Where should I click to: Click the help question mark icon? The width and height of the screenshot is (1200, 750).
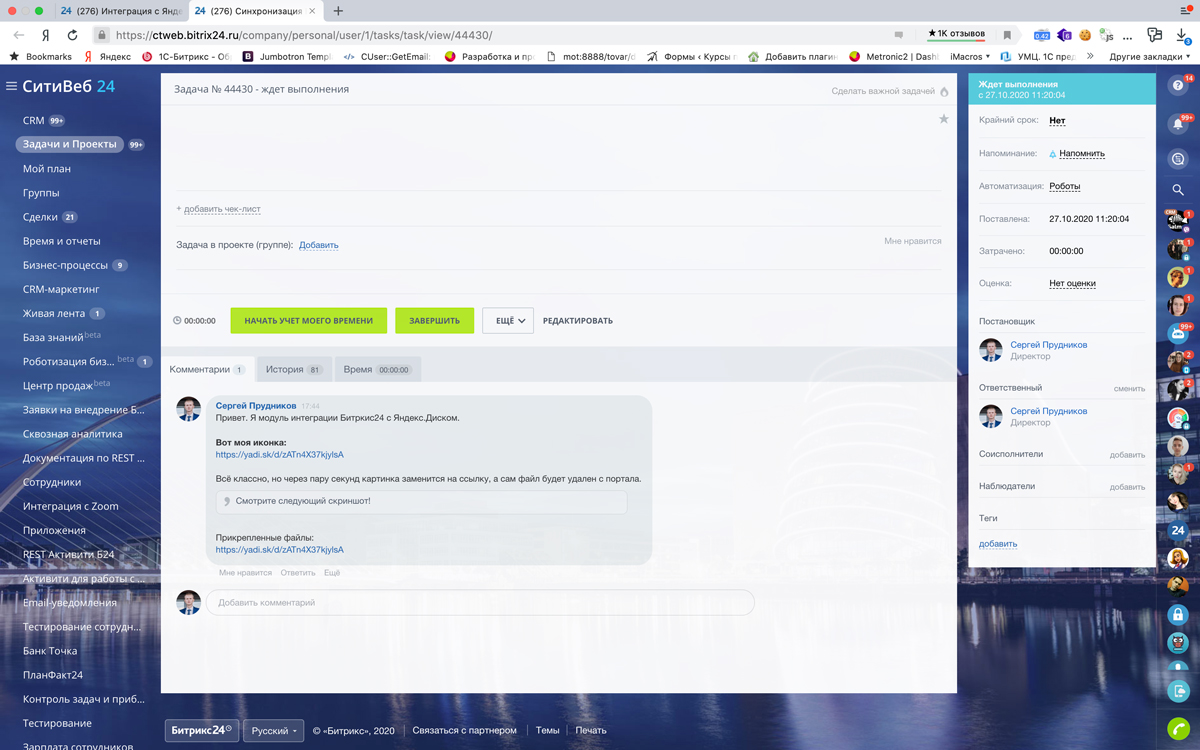click(x=1178, y=86)
